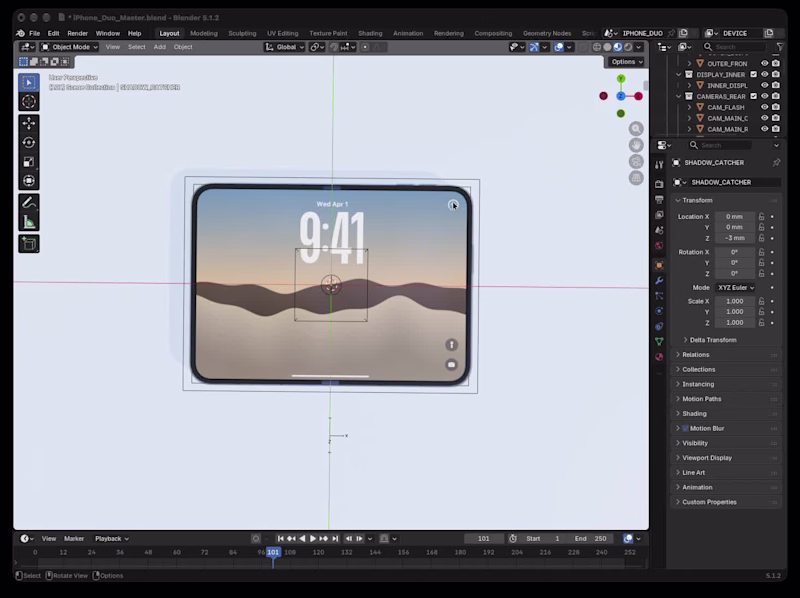Hide OUTER_FRON object with its eye icon
This screenshot has width=800, height=598.
tap(764, 63)
